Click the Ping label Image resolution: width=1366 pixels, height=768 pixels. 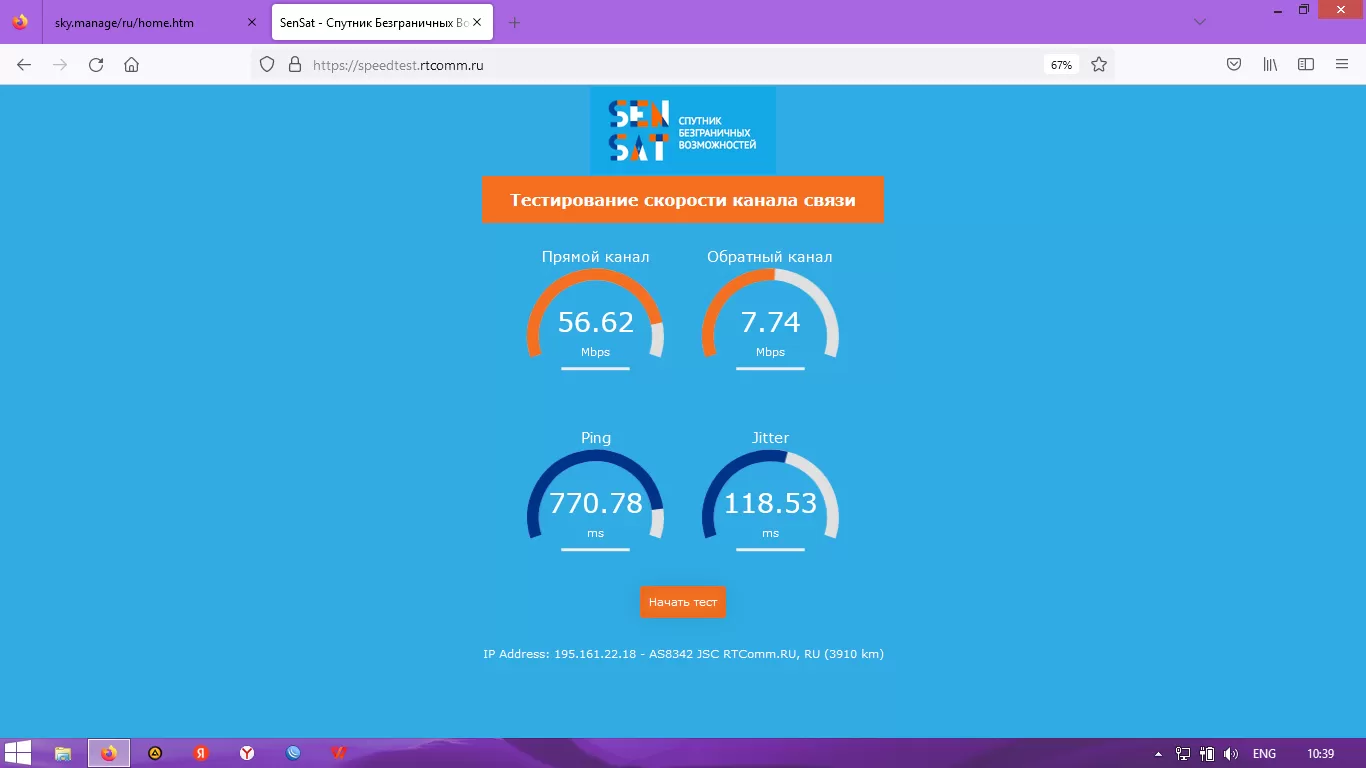(x=595, y=438)
